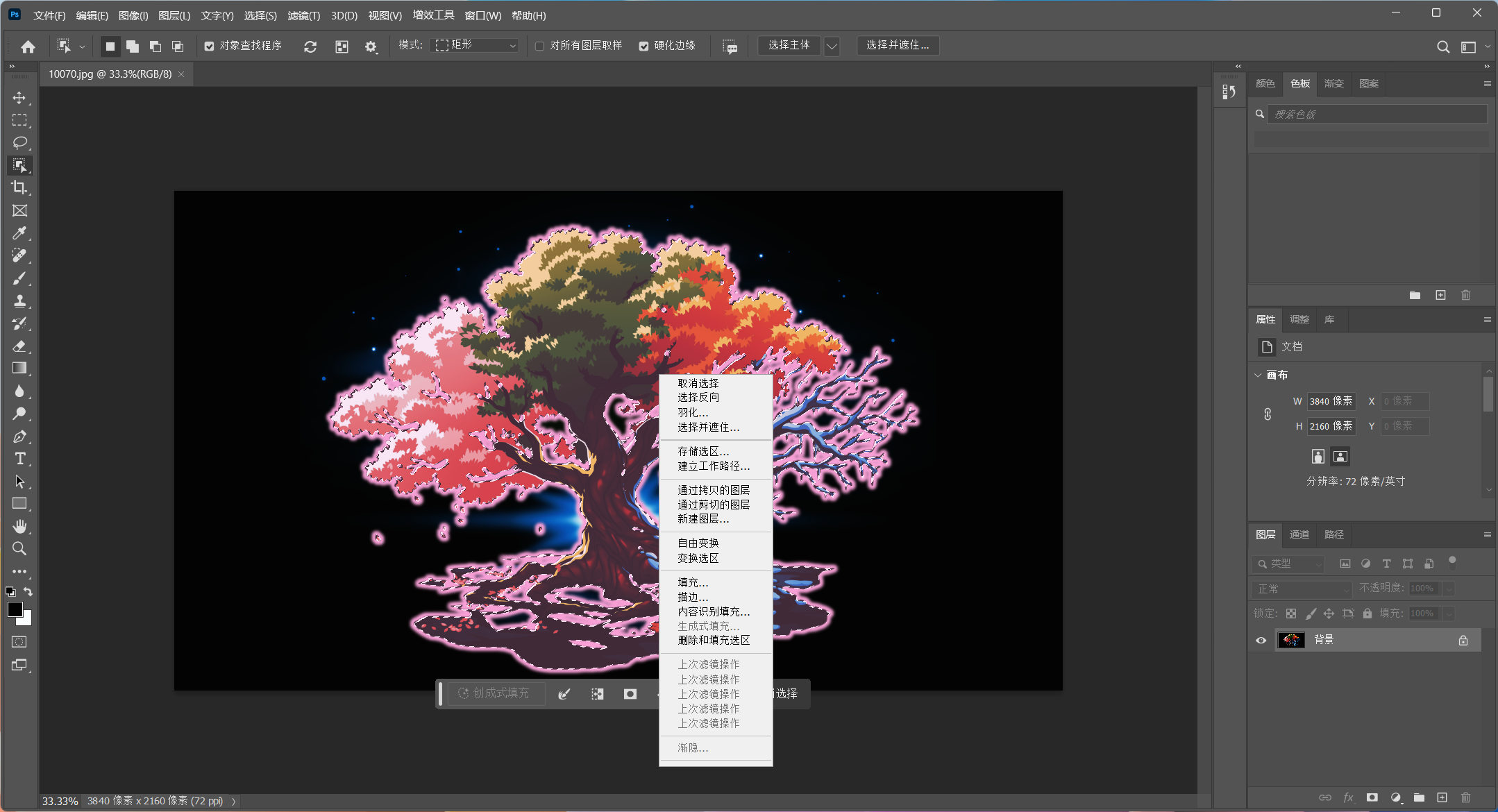This screenshot has width=1498, height=812.
Task: Click the 选择主体 button
Action: pyautogui.click(x=789, y=45)
